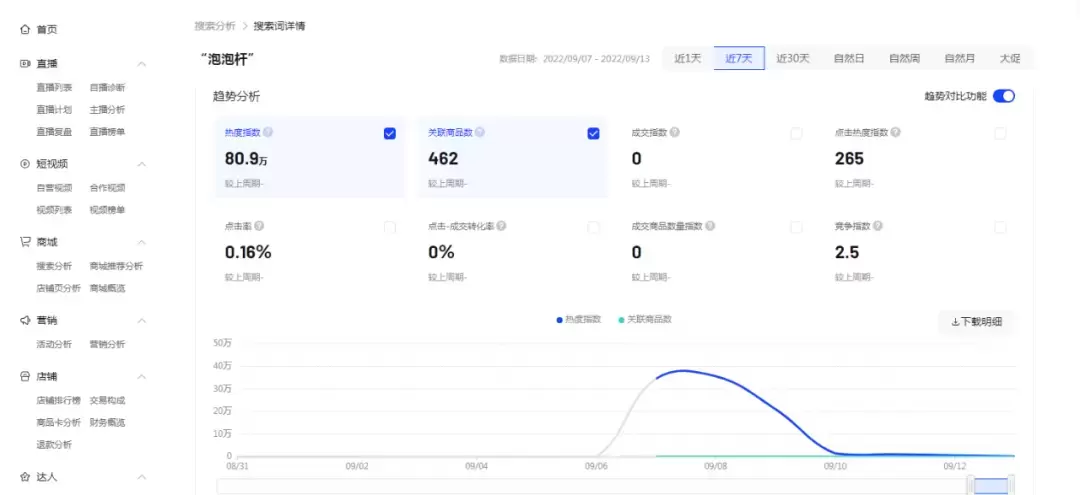The image size is (1080, 495).
Task: Collapse the 商城 sidebar section
Action: pos(141,242)
